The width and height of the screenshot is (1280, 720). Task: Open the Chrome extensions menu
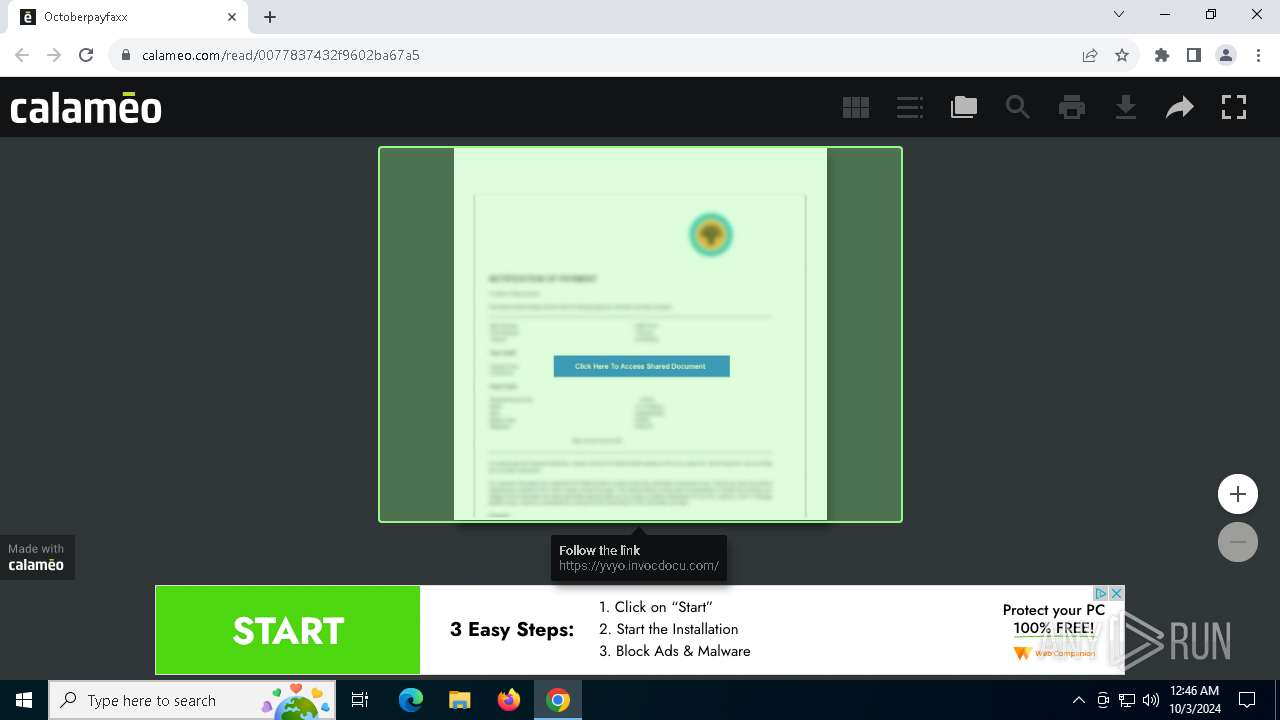pos(1162,55)
